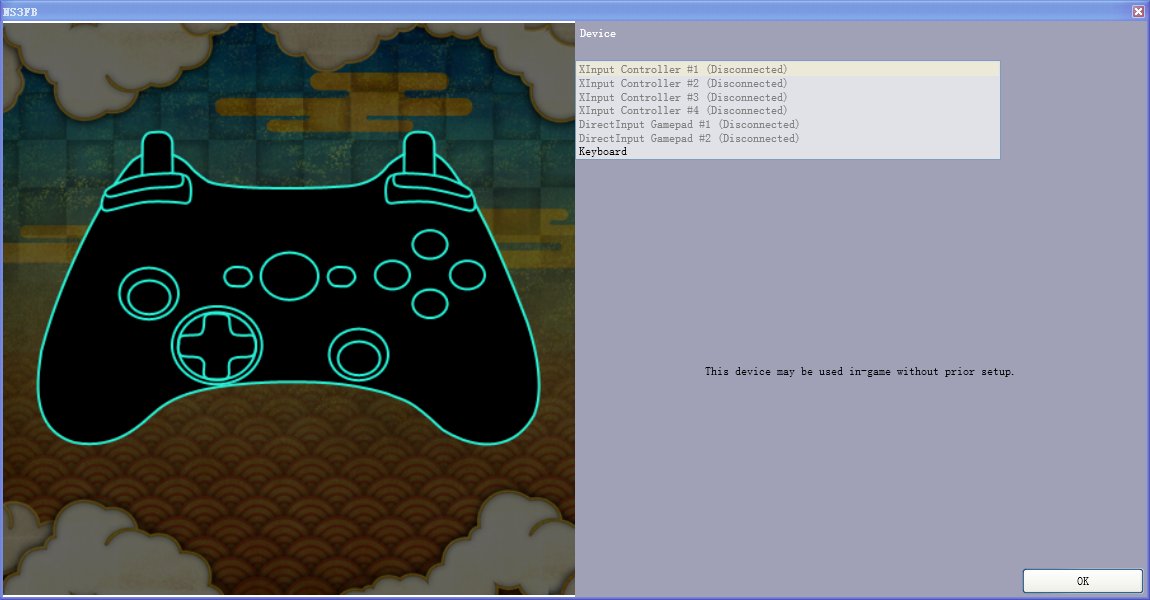Click the left analog stick on the controller
The image size is (1150, 600).
click(150, 293)
